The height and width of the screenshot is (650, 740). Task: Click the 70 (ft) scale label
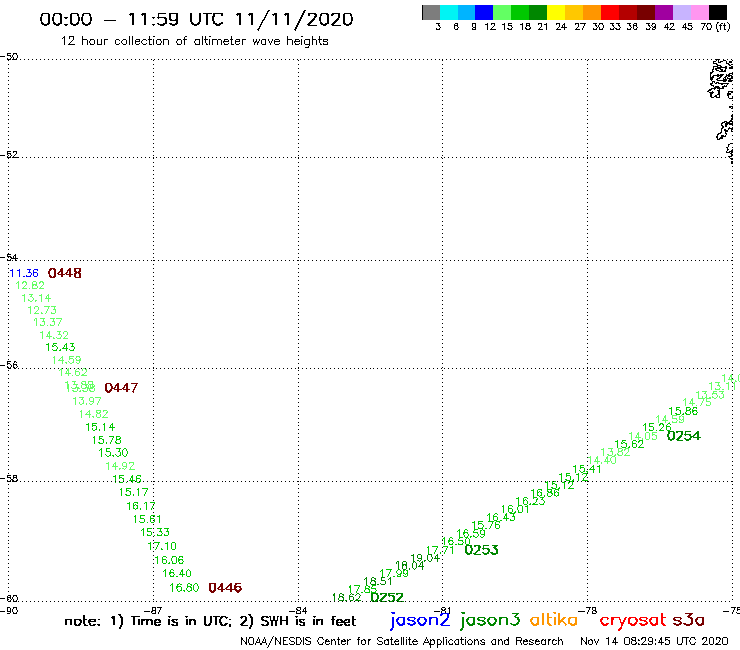coord(715,27)
